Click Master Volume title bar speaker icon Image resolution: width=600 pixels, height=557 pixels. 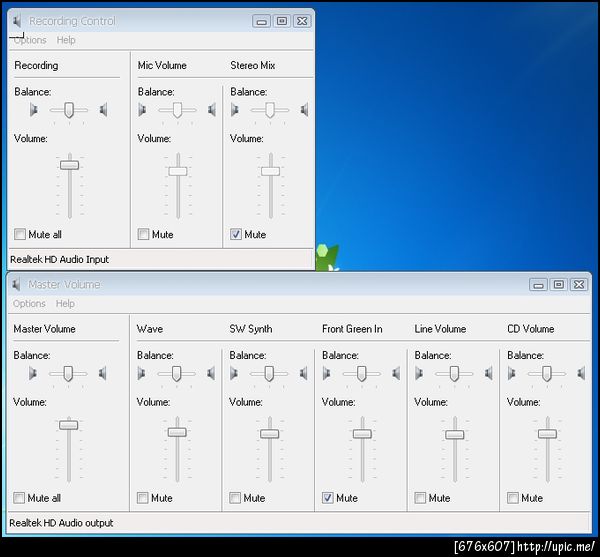tap(16, 285)
